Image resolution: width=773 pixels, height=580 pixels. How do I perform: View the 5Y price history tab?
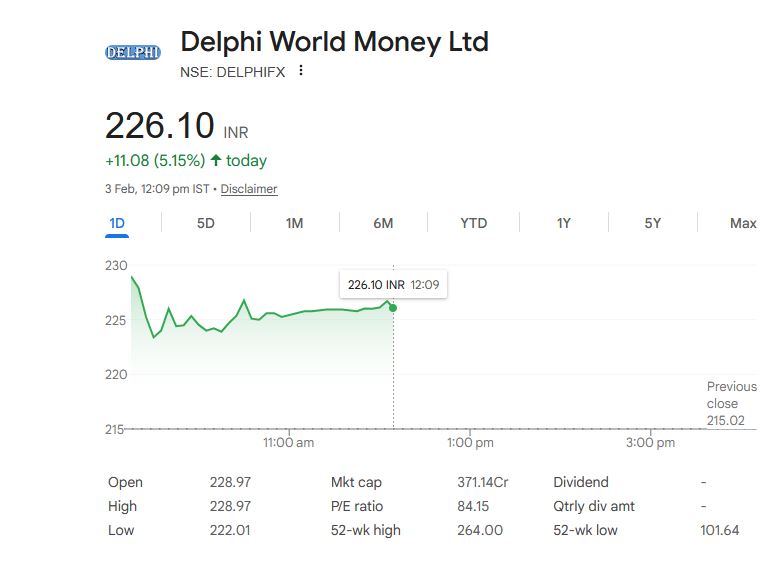click(652, 223)
